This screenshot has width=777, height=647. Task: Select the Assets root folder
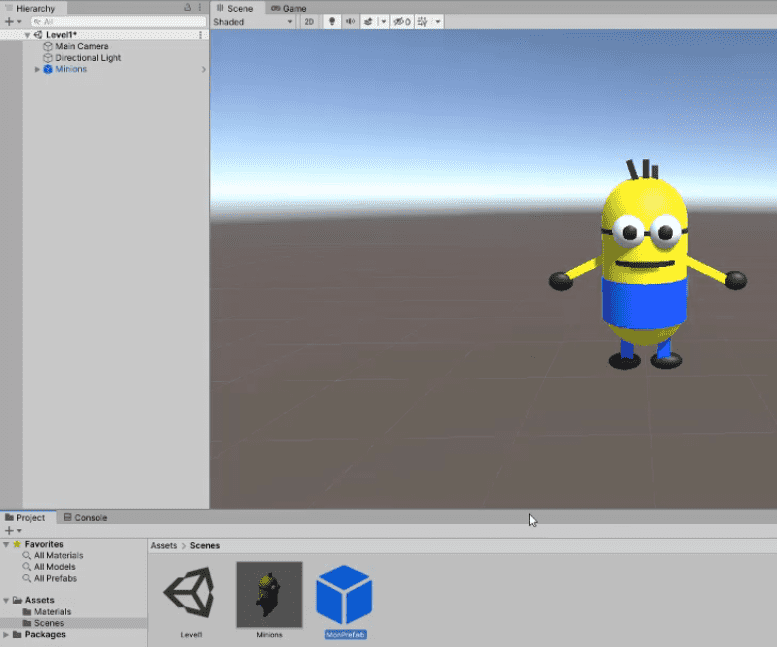tap(40, 600)
